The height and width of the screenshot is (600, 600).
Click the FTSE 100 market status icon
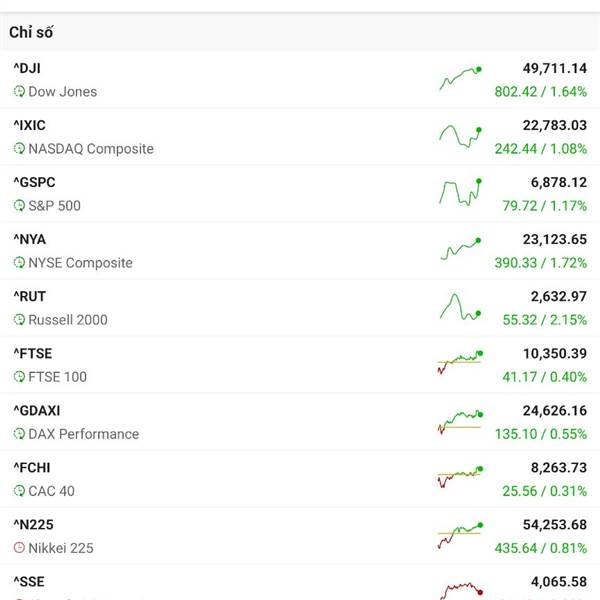point(19,377)
